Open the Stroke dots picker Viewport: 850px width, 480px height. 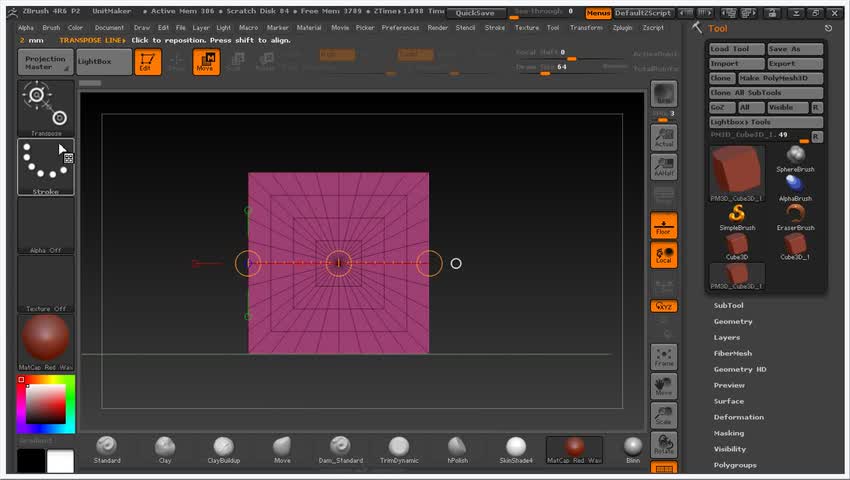46,166
